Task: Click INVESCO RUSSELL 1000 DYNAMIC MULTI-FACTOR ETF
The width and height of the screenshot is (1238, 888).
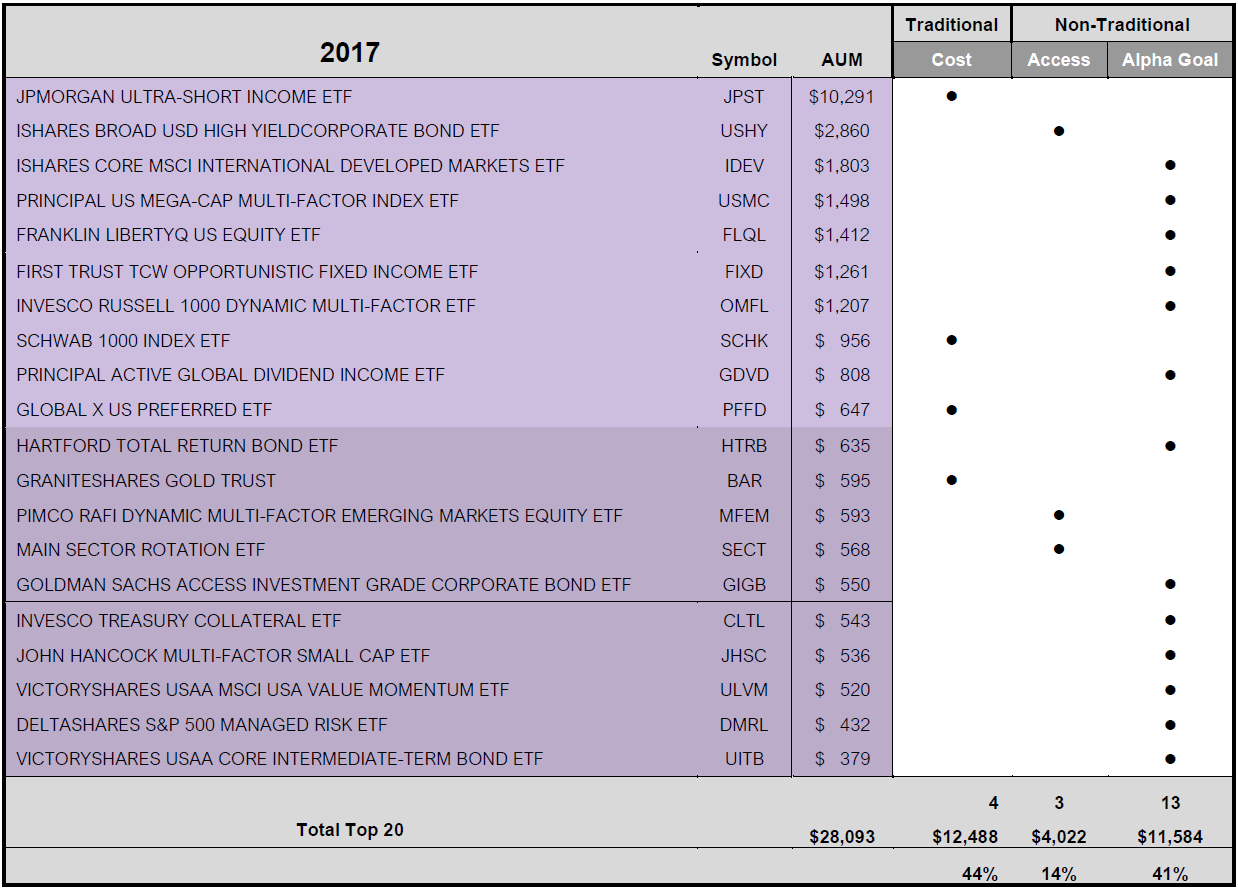Action: click(246, 306)
